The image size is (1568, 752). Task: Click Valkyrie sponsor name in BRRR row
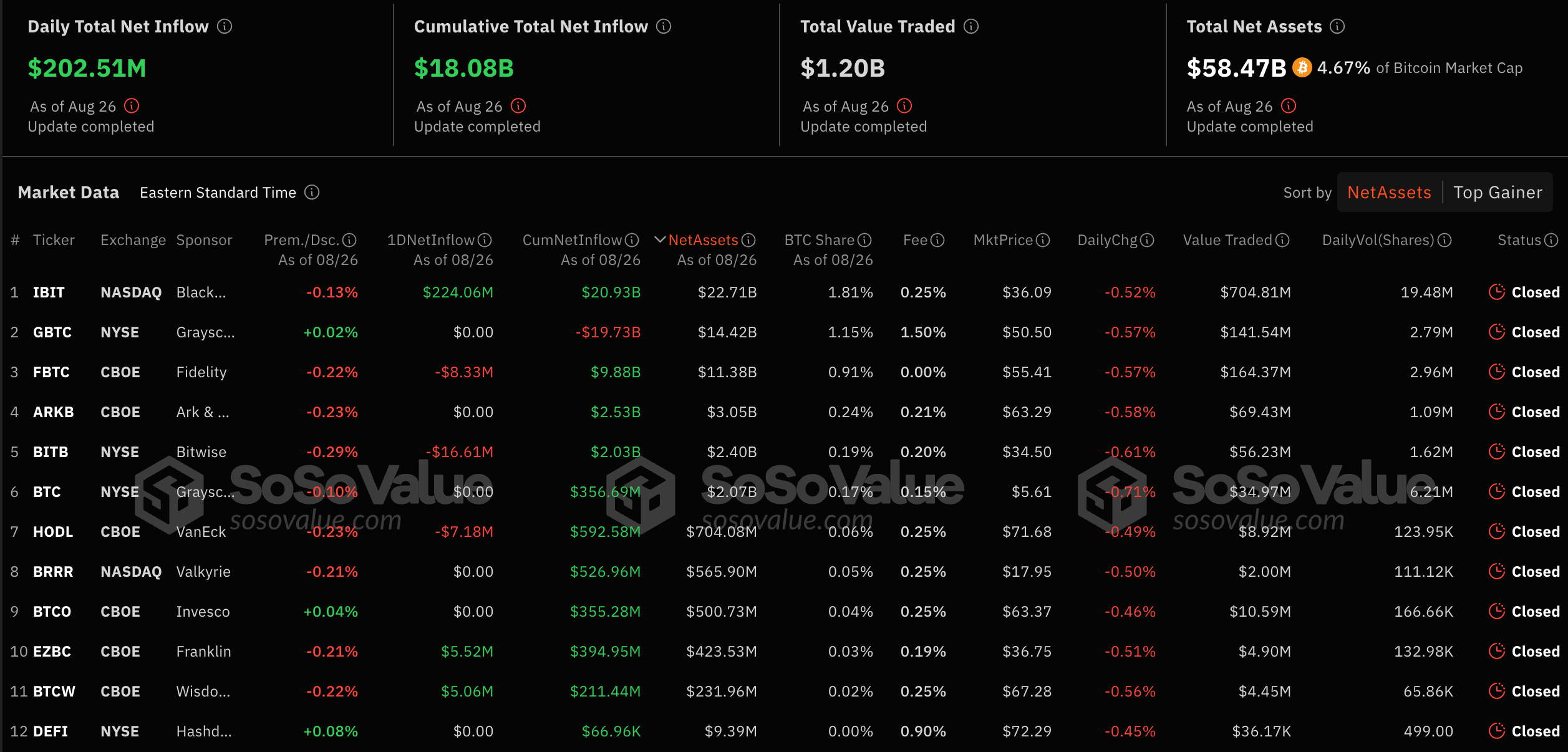[203, 571]
